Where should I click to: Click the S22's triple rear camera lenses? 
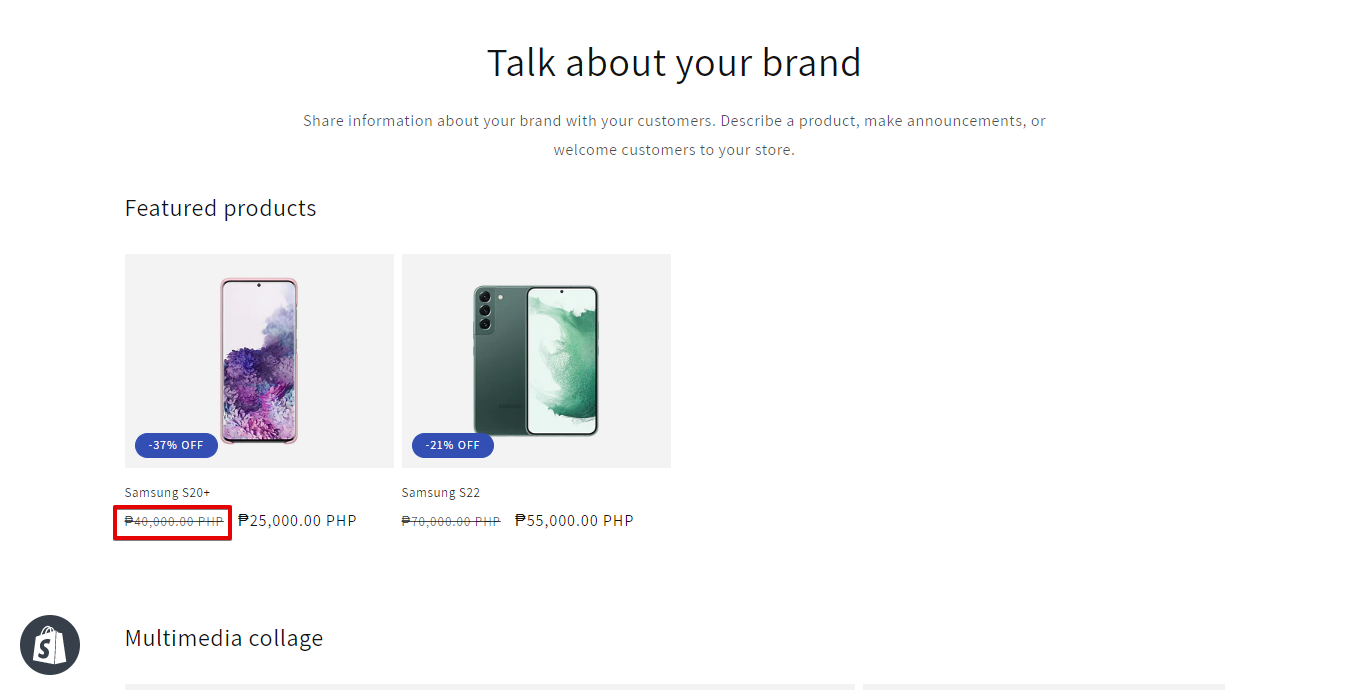tap(485, 310)
